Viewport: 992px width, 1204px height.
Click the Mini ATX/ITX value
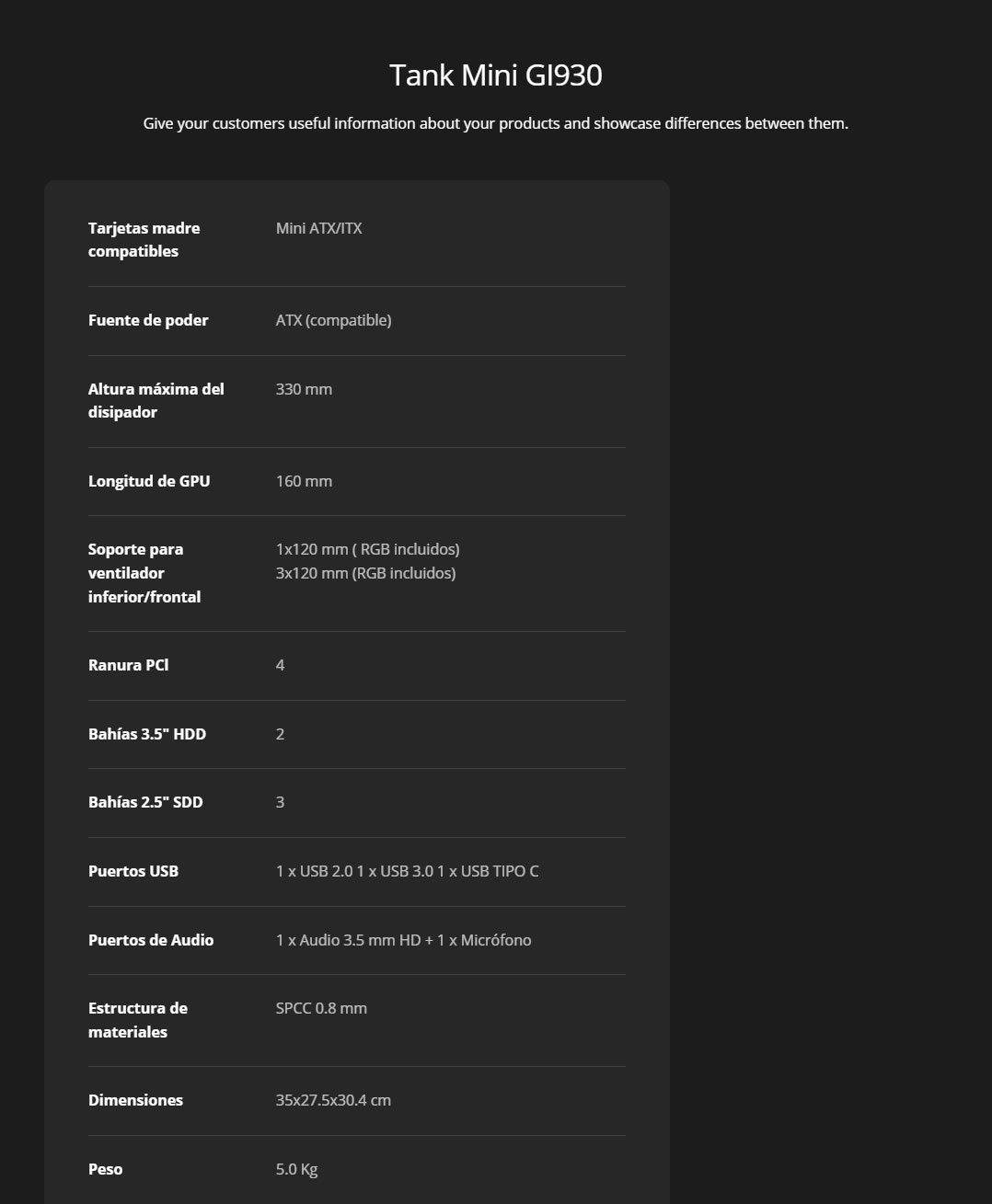coord(318,228)
